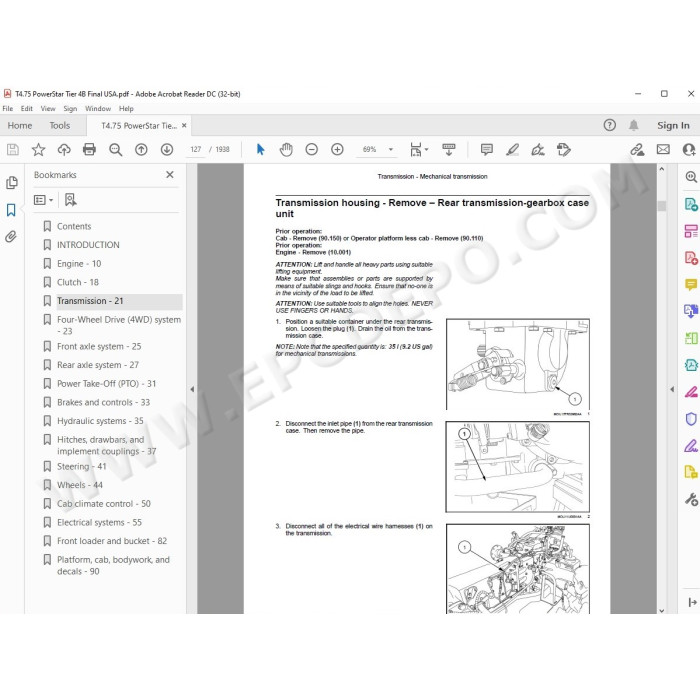Viewport: 700px width, 700px height.
Task: Add new bookmark icon in Bookmarks panel
Action: pyautogui.click(x=70, y=200)
